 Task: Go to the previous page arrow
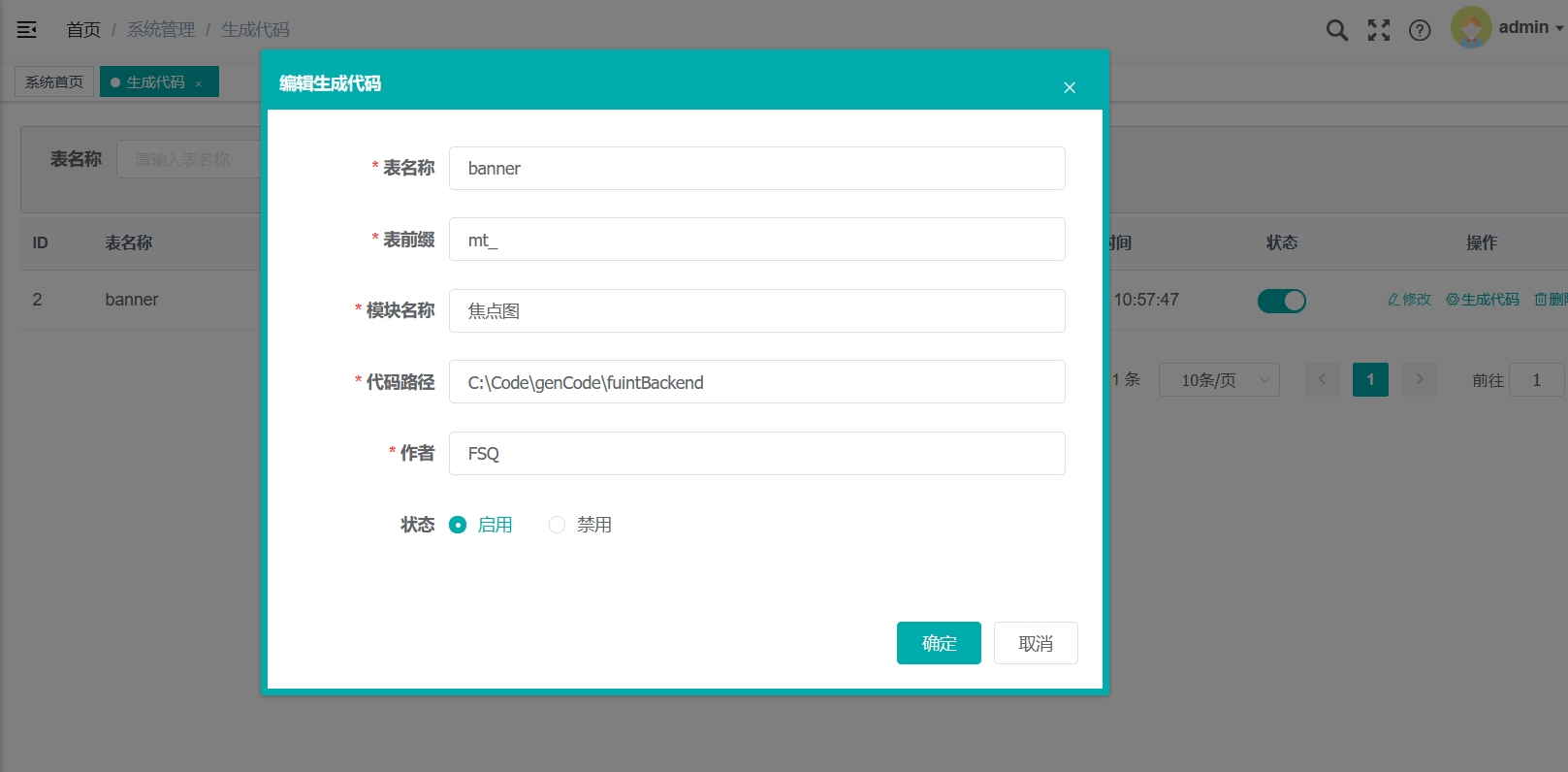coord(1322,380)
